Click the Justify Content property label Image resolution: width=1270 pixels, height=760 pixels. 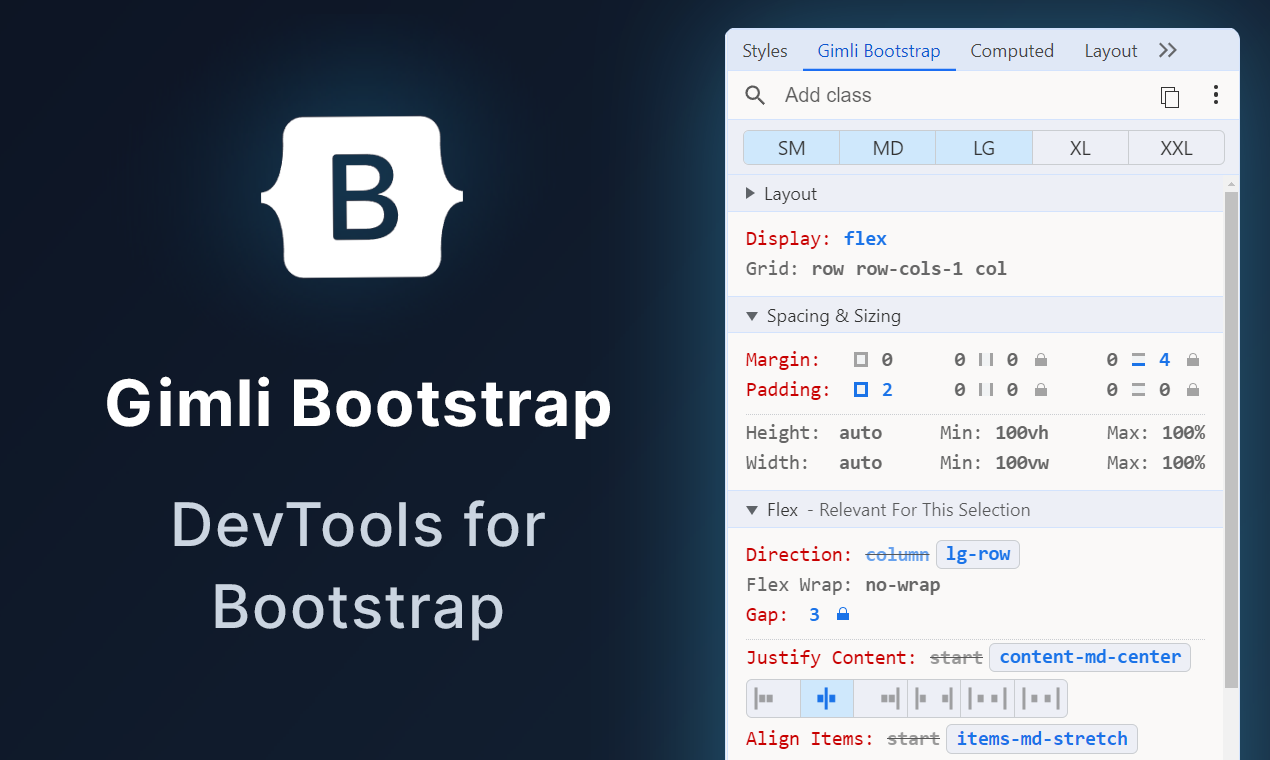[831, 657]
